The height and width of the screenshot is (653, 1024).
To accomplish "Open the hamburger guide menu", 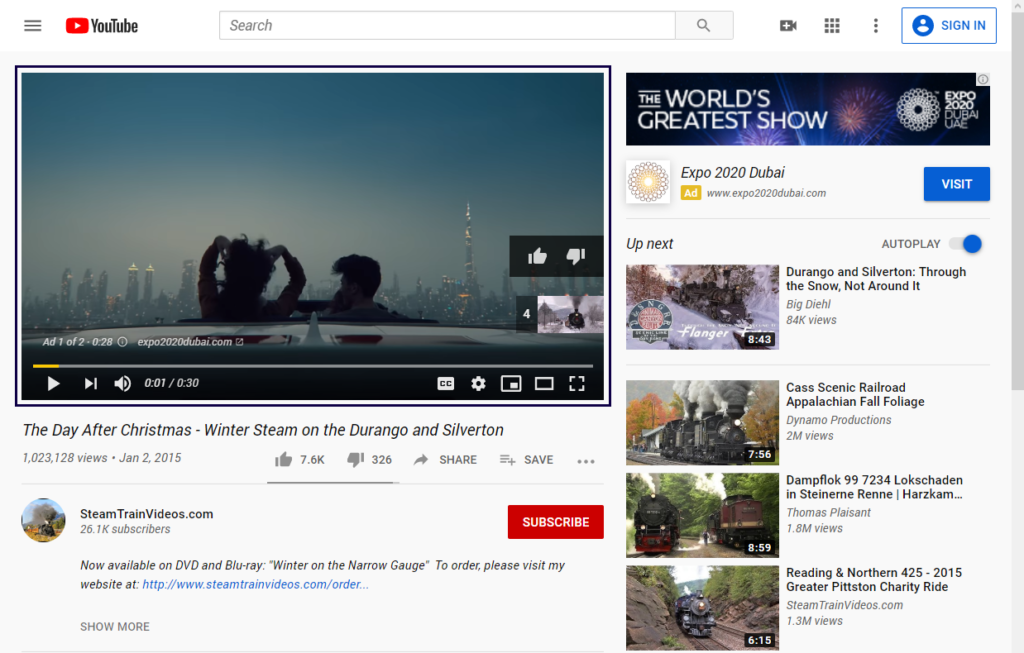I will pyautogui.click(x=33, y=25).
